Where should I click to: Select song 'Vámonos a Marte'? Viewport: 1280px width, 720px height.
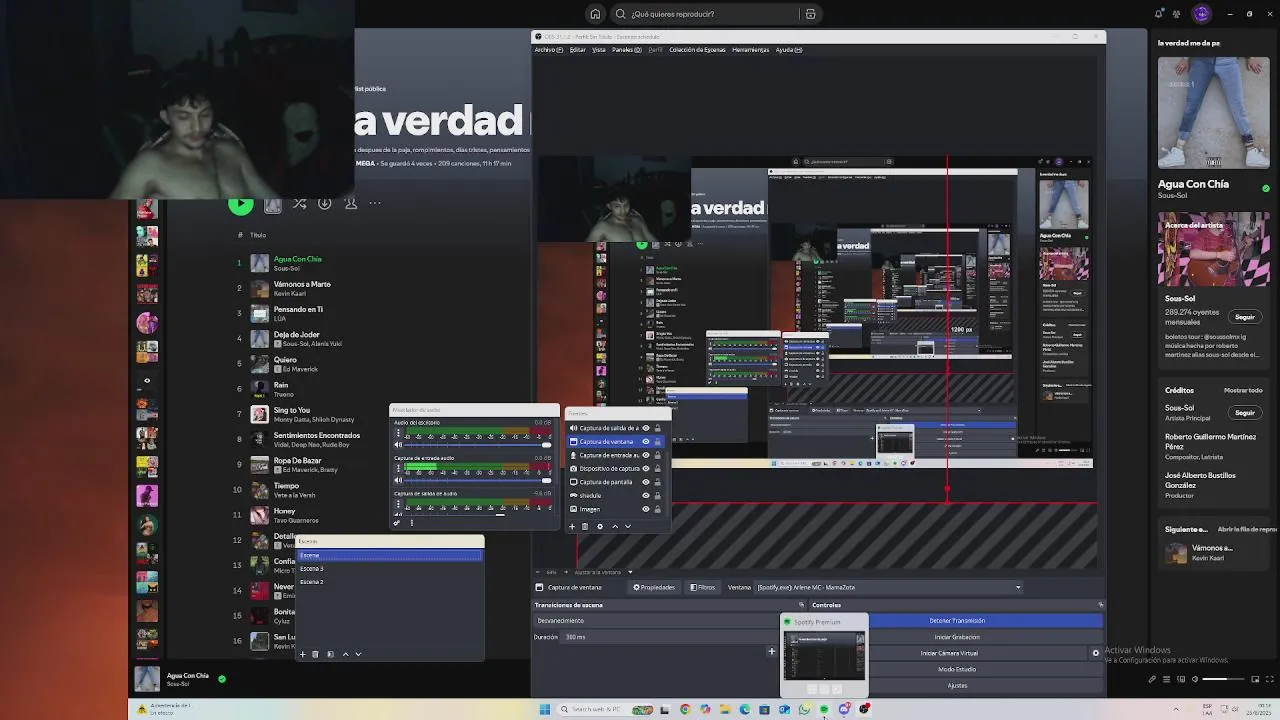pyautogui.click(x=302, y=284)
